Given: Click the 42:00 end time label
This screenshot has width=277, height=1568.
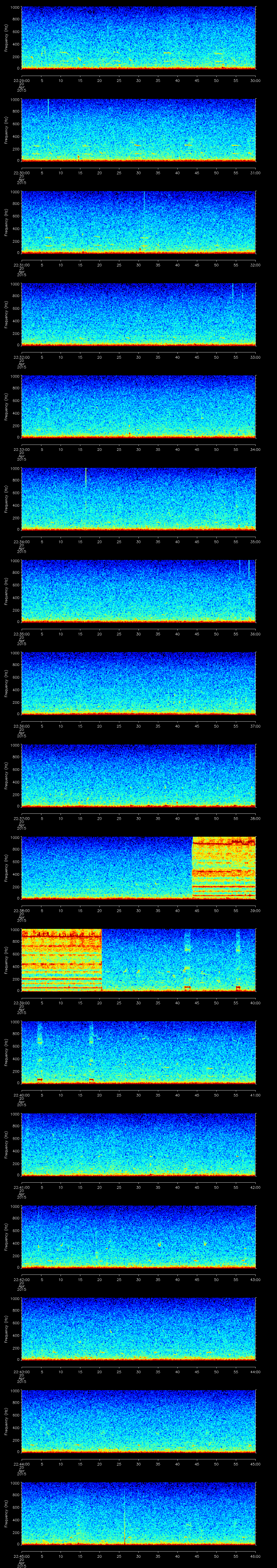Looking at the screenshot, I should pyautogui.click(x=255, y=1187).
